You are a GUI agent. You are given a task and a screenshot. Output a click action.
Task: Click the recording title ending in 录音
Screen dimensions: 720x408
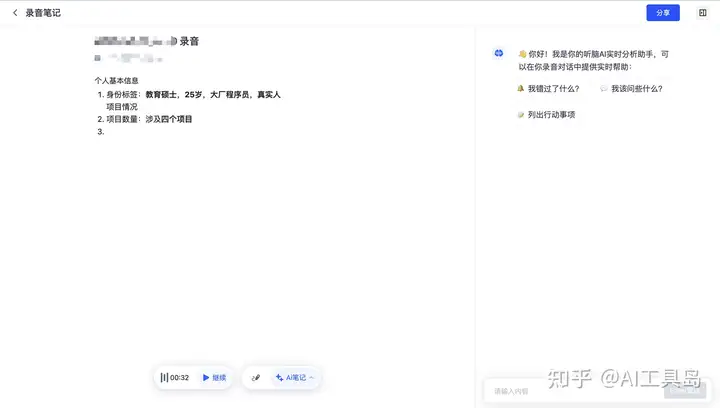click(146, 41)
